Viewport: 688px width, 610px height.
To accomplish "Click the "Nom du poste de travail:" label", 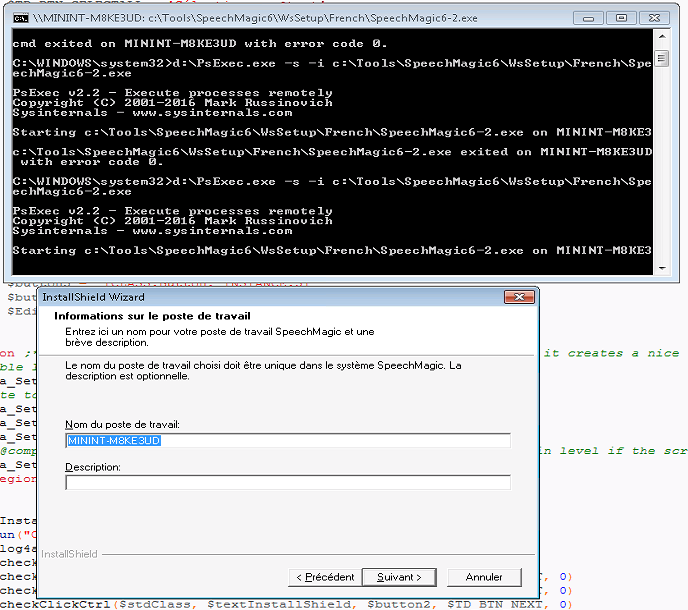I will pyautogui.click(x=122, y=425).
